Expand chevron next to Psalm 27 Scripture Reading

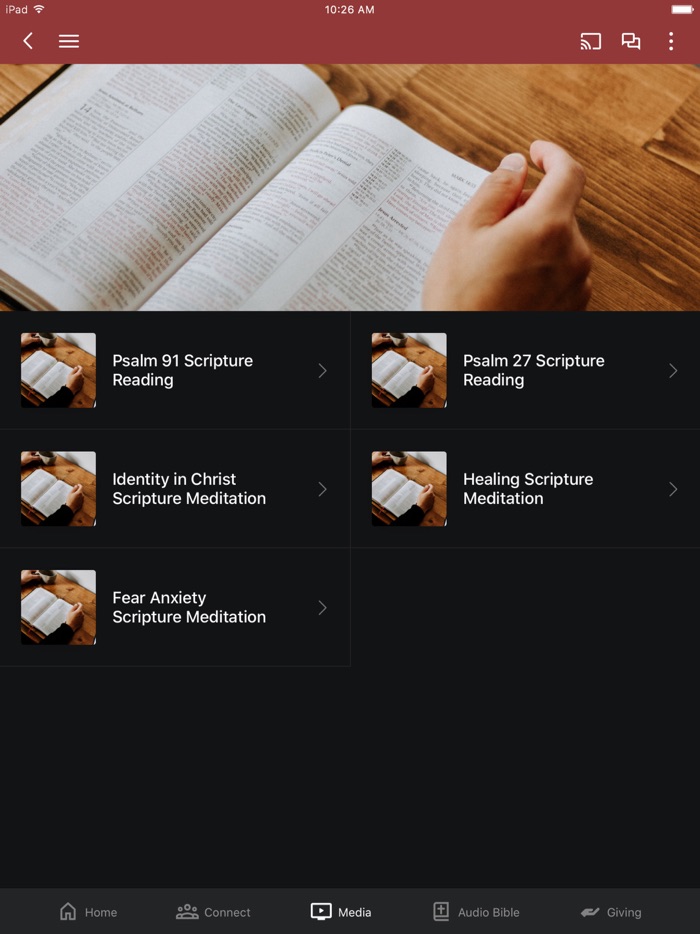pyautogui.click(x=673, y=371)
